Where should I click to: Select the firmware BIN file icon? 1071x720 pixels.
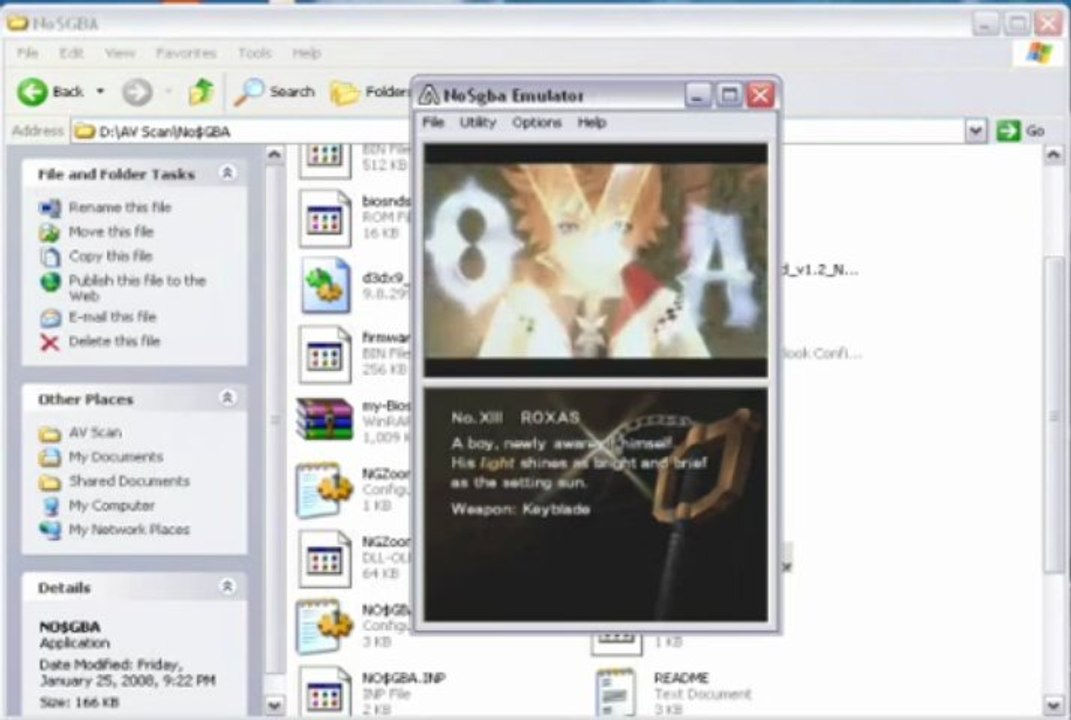(x=324, y=355)
